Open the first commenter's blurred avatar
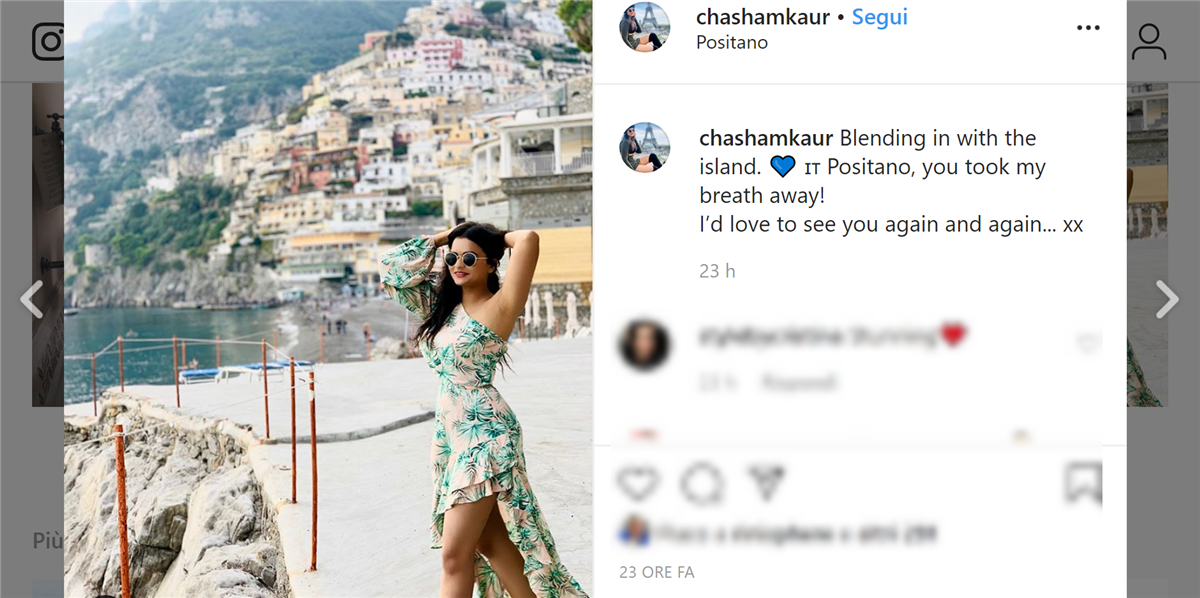1200x598 pixels. (x=645, y=346)
